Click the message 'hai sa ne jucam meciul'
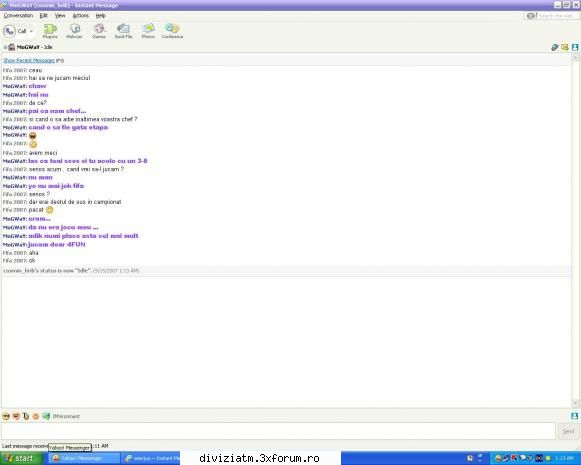This screenshot has width=581, height=465. point(59,78)
